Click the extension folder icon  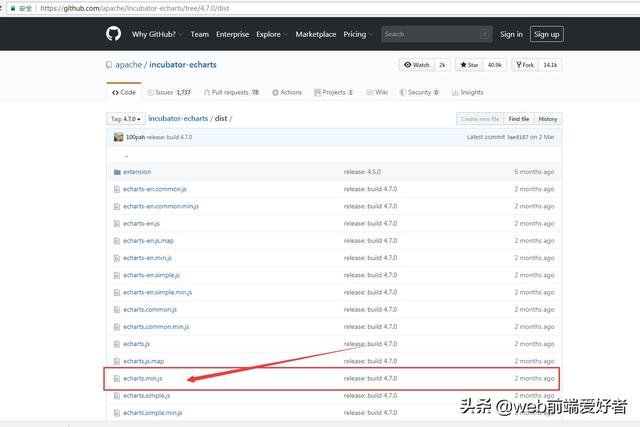pyautogui.click(x=117, y=172)
